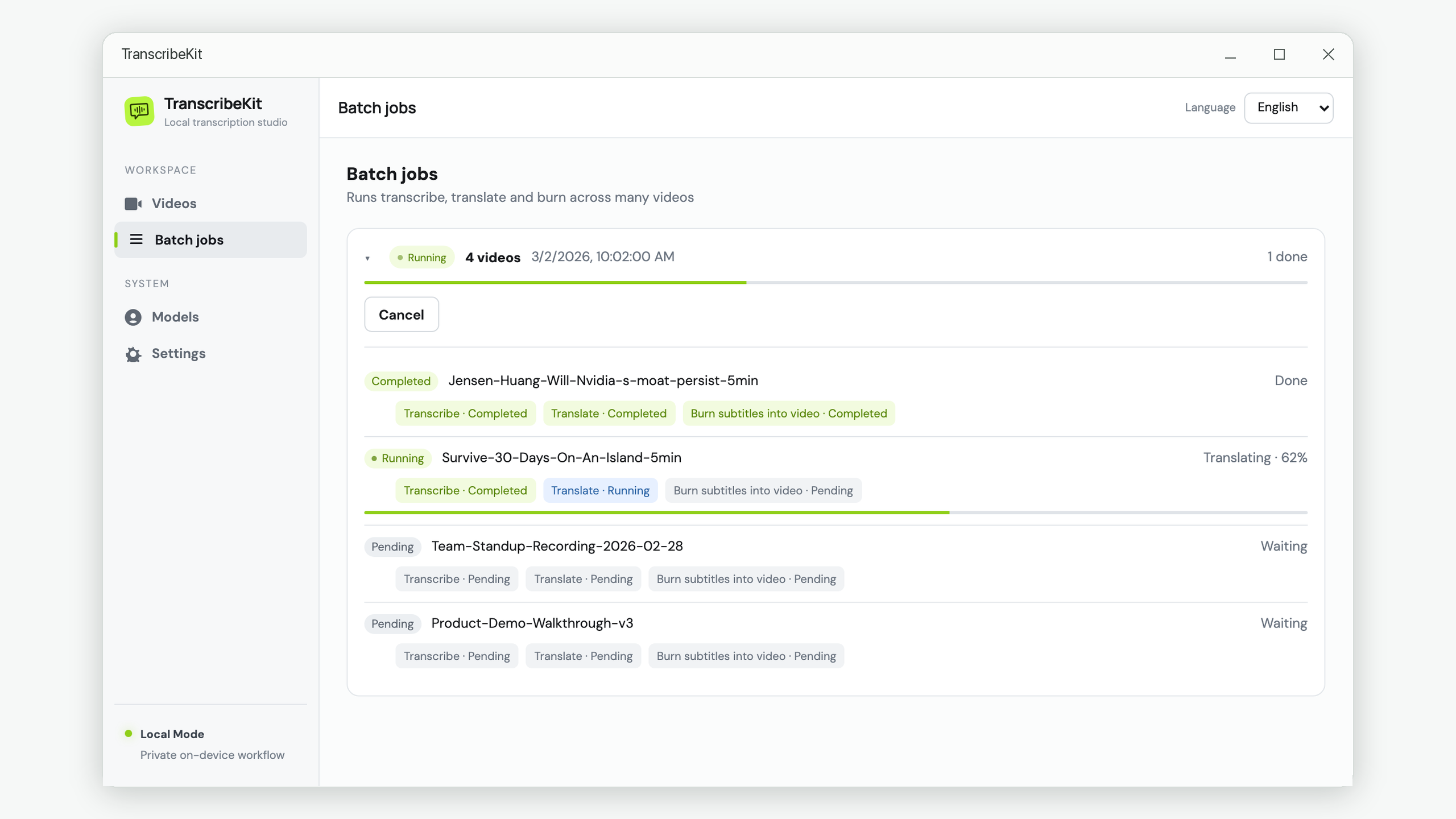Click Pending badge for Product-Demo-Walkthrough-v3
Image resolution: width=1456 pixels, height=819 pixels.
click(x=392, y=624)
